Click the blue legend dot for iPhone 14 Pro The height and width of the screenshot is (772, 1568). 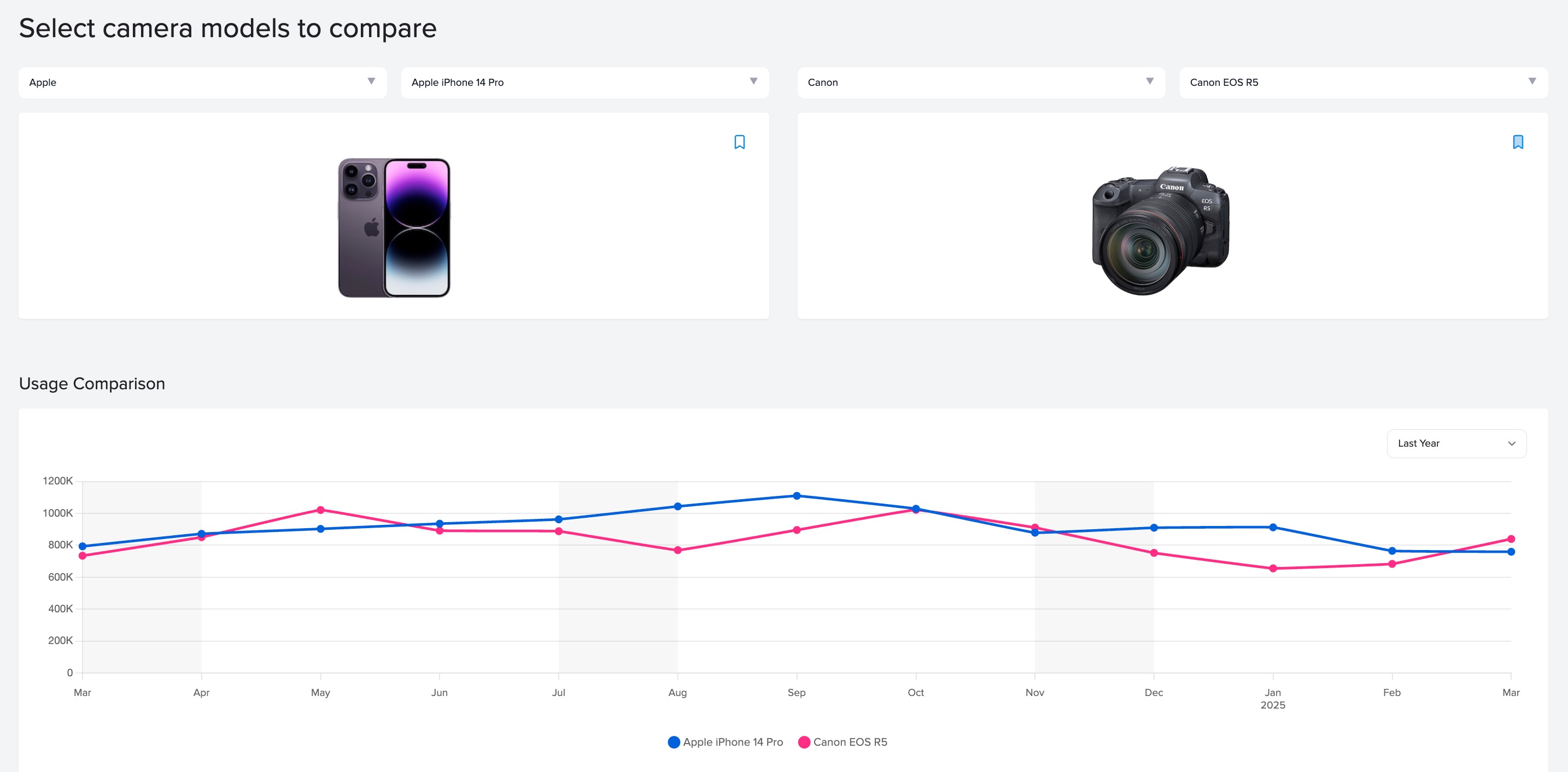(x=675, y=741)
